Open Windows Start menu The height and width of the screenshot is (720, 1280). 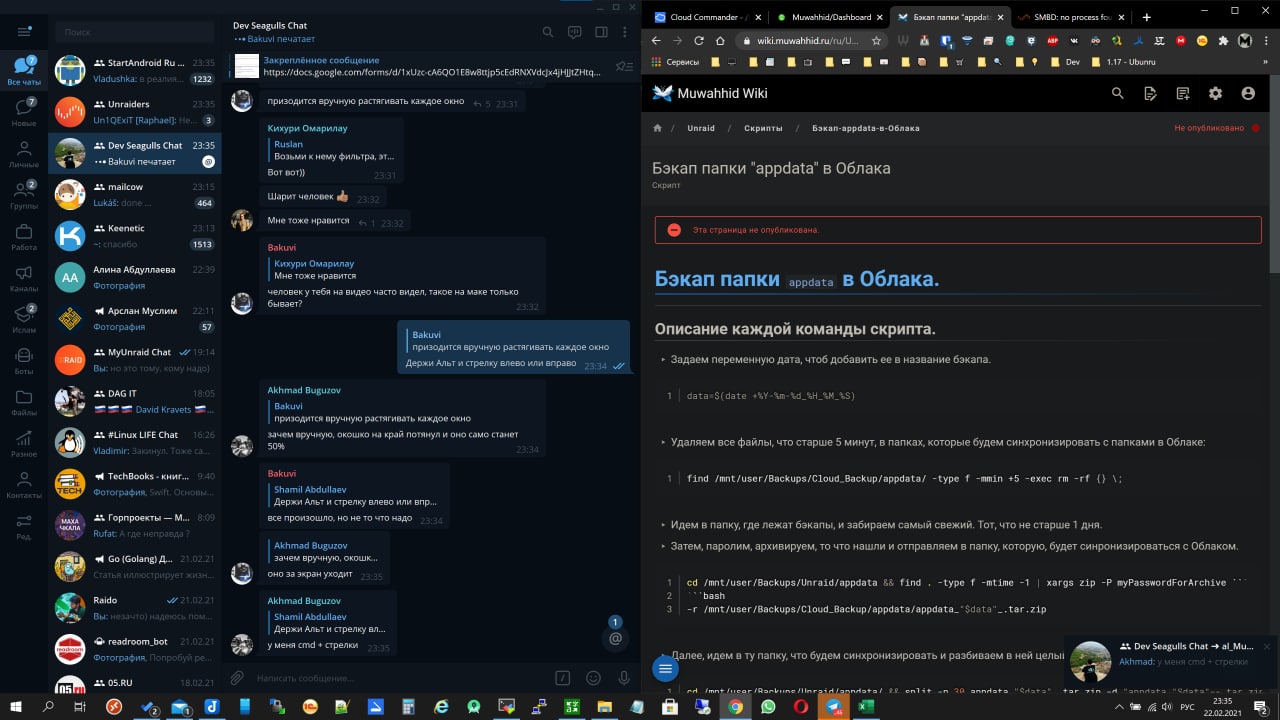[x=16, y=706]
